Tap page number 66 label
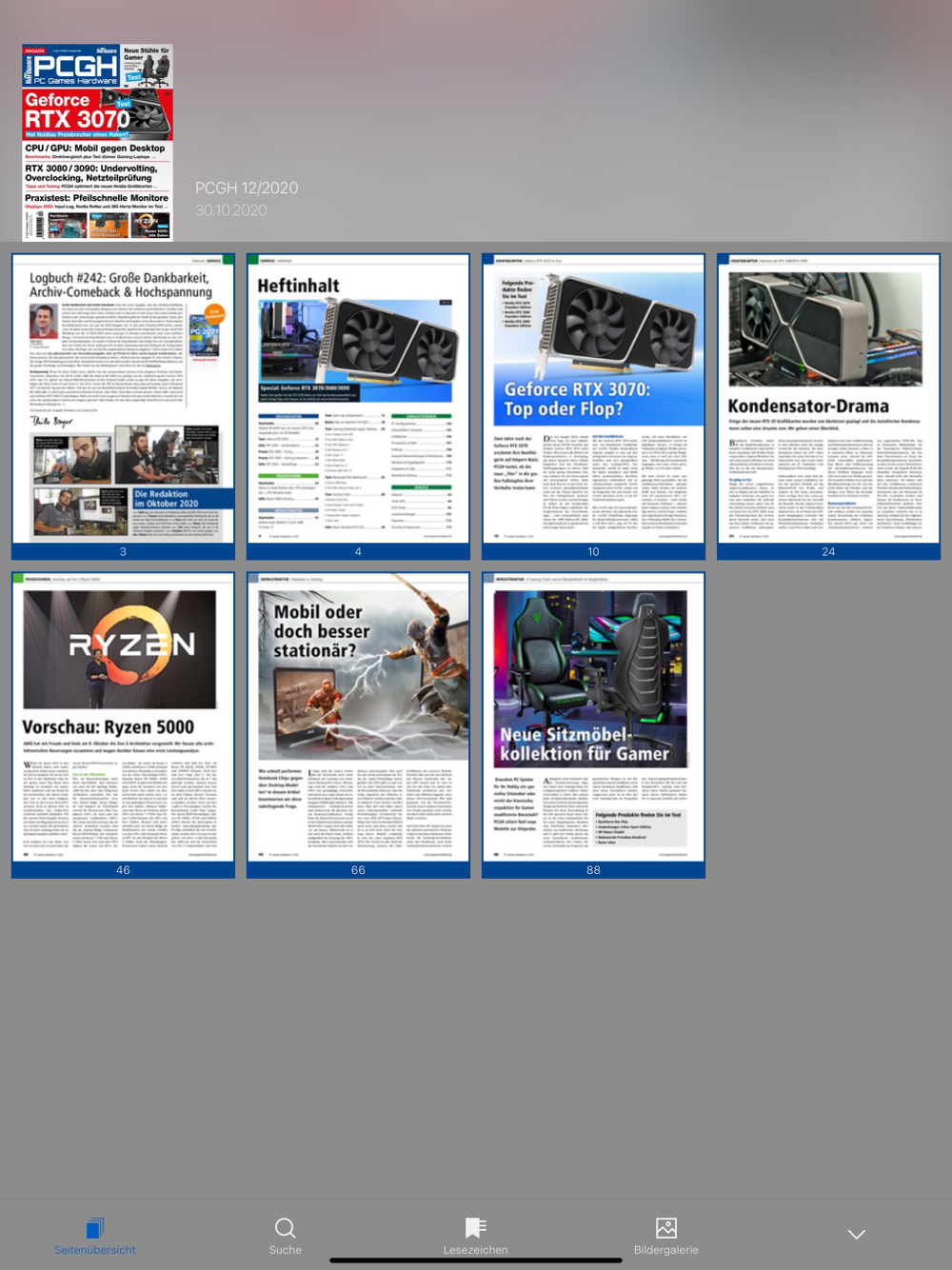952x1270 pixels. 358,869
